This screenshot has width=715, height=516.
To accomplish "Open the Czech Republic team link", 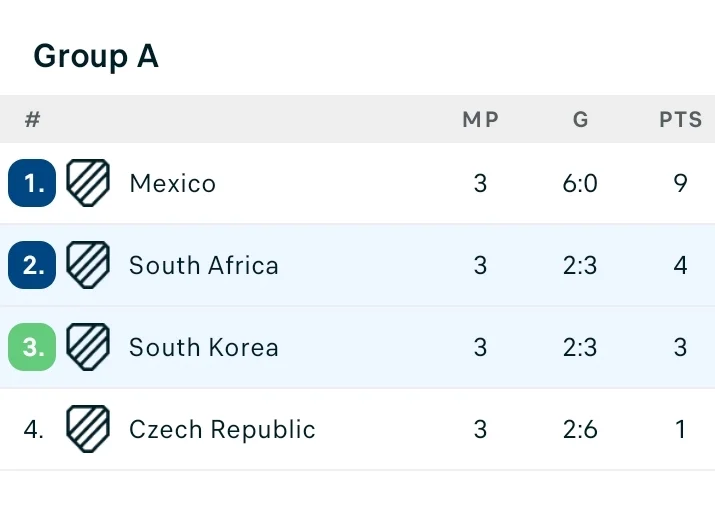I will click(x=222, y=429).
